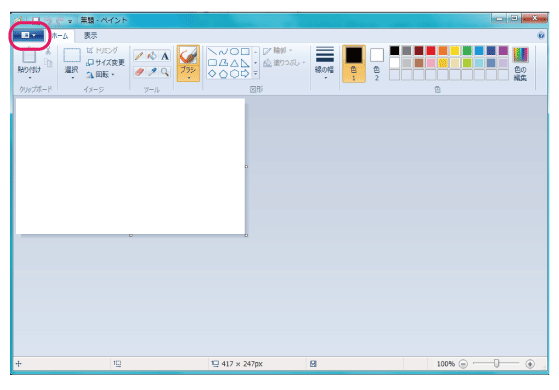This screenshot has width=559, height=390.
Task: Choose the Rounded rectangle shape
Action: [212, 63]
